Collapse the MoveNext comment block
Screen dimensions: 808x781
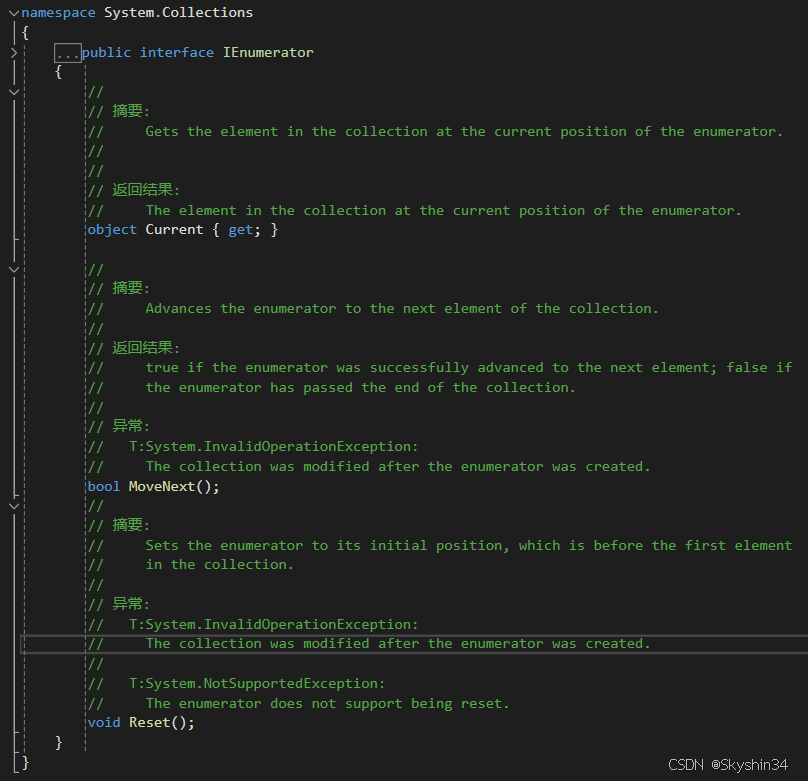point(14,269)
